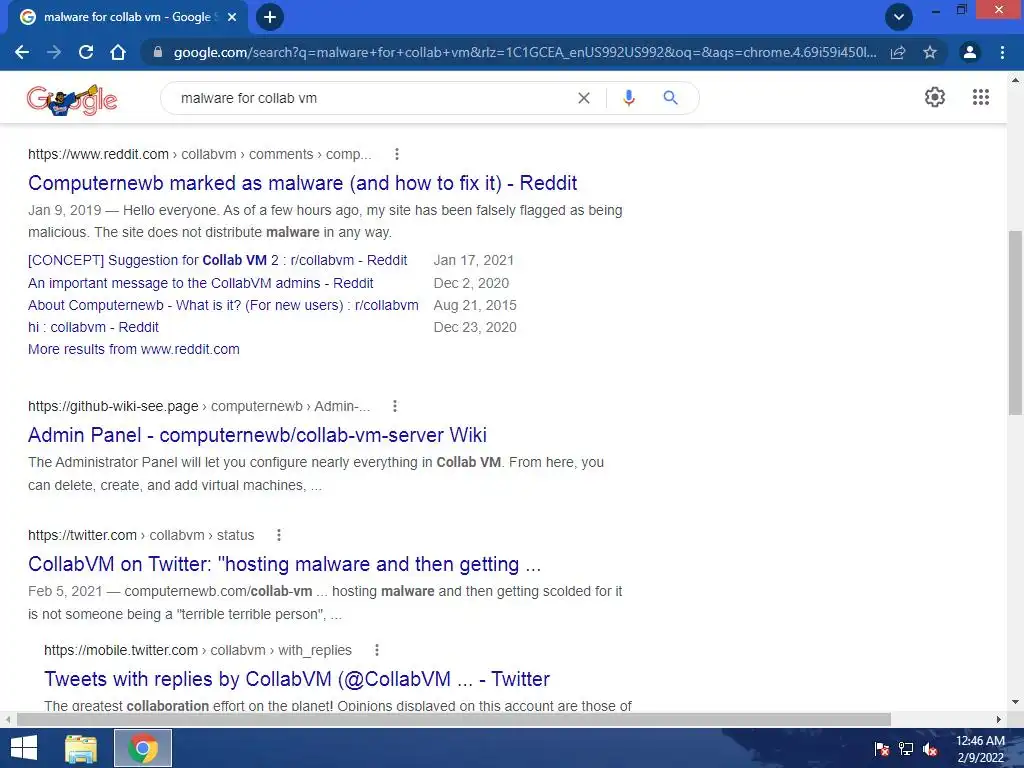Click the Google doodle logo

tap(72, 99)
